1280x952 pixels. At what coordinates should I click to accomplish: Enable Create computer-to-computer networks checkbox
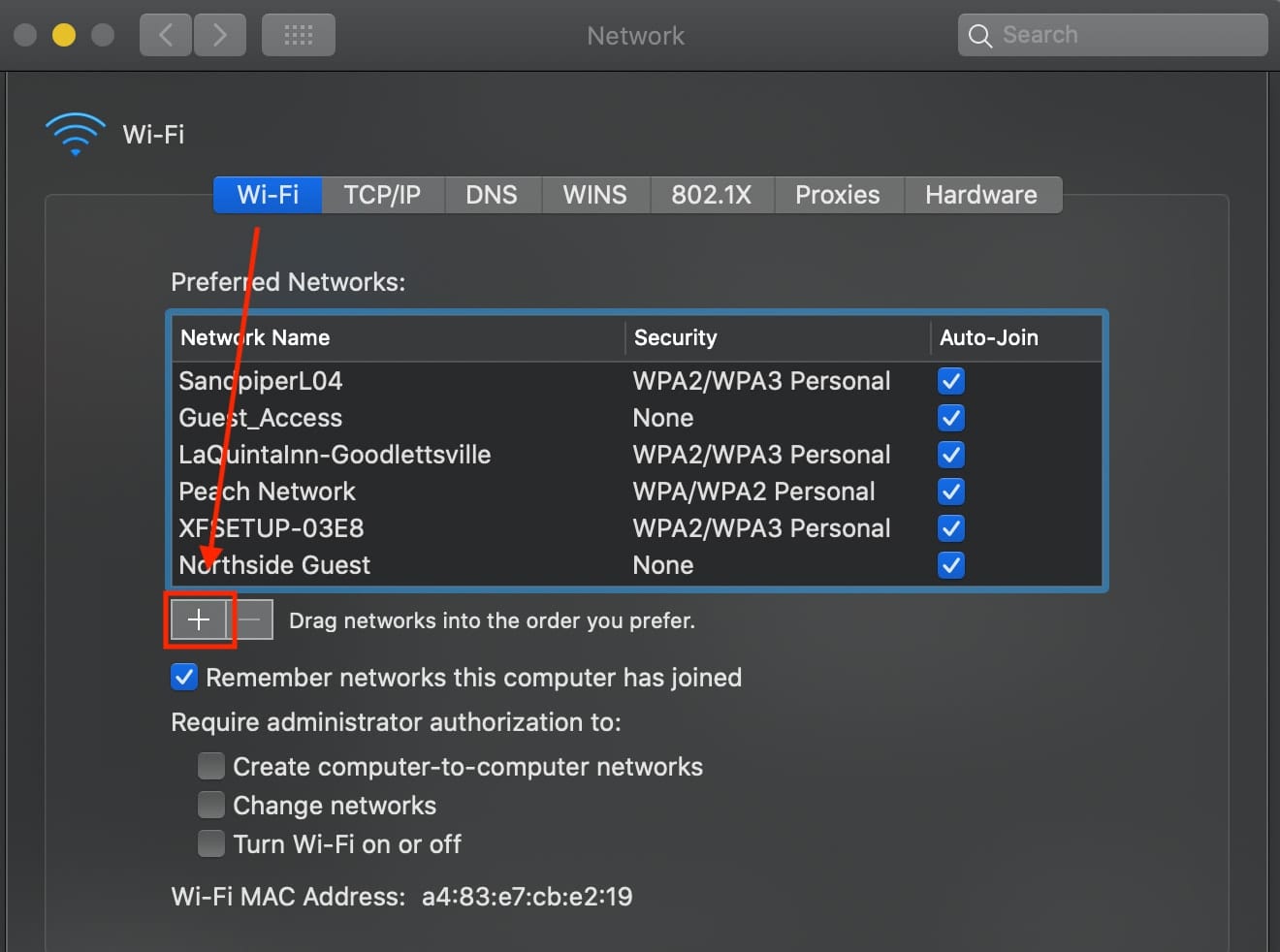click(211, 766)
